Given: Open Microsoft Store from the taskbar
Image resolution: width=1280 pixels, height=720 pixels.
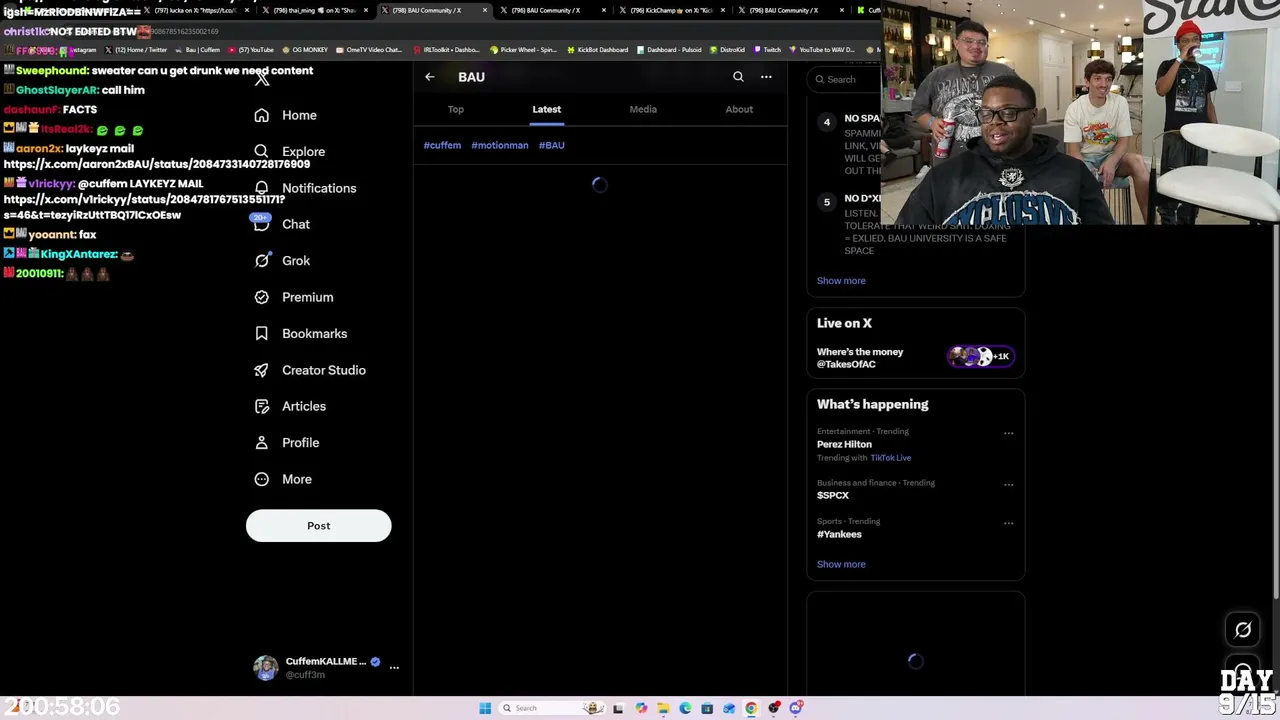Looking at the screenshot, I should point(707,708).
